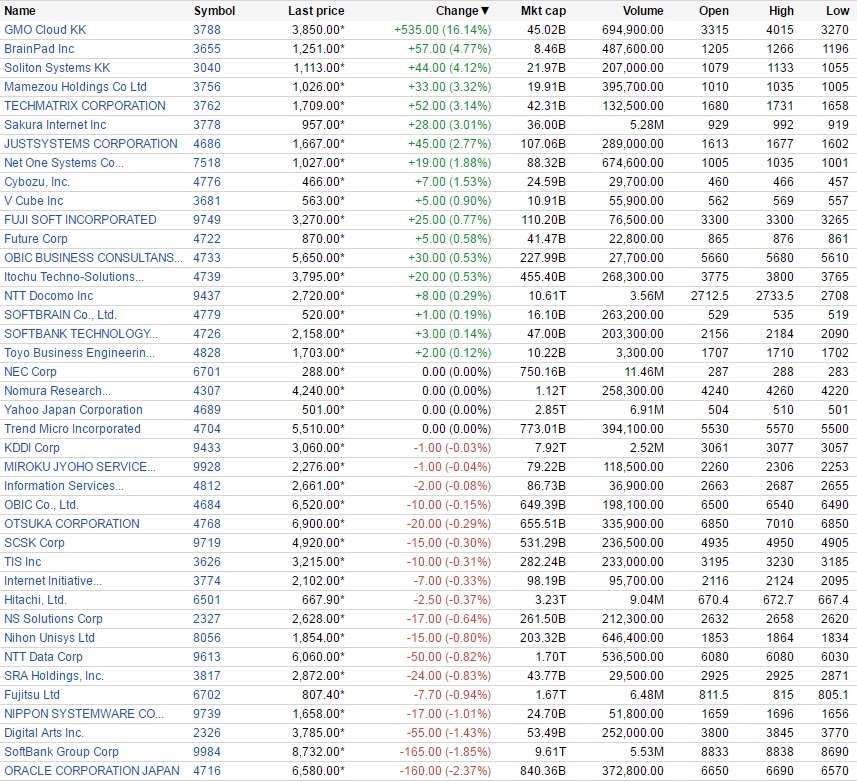Open TECHMATRIX CORPORATION link

tap(85, 106)
